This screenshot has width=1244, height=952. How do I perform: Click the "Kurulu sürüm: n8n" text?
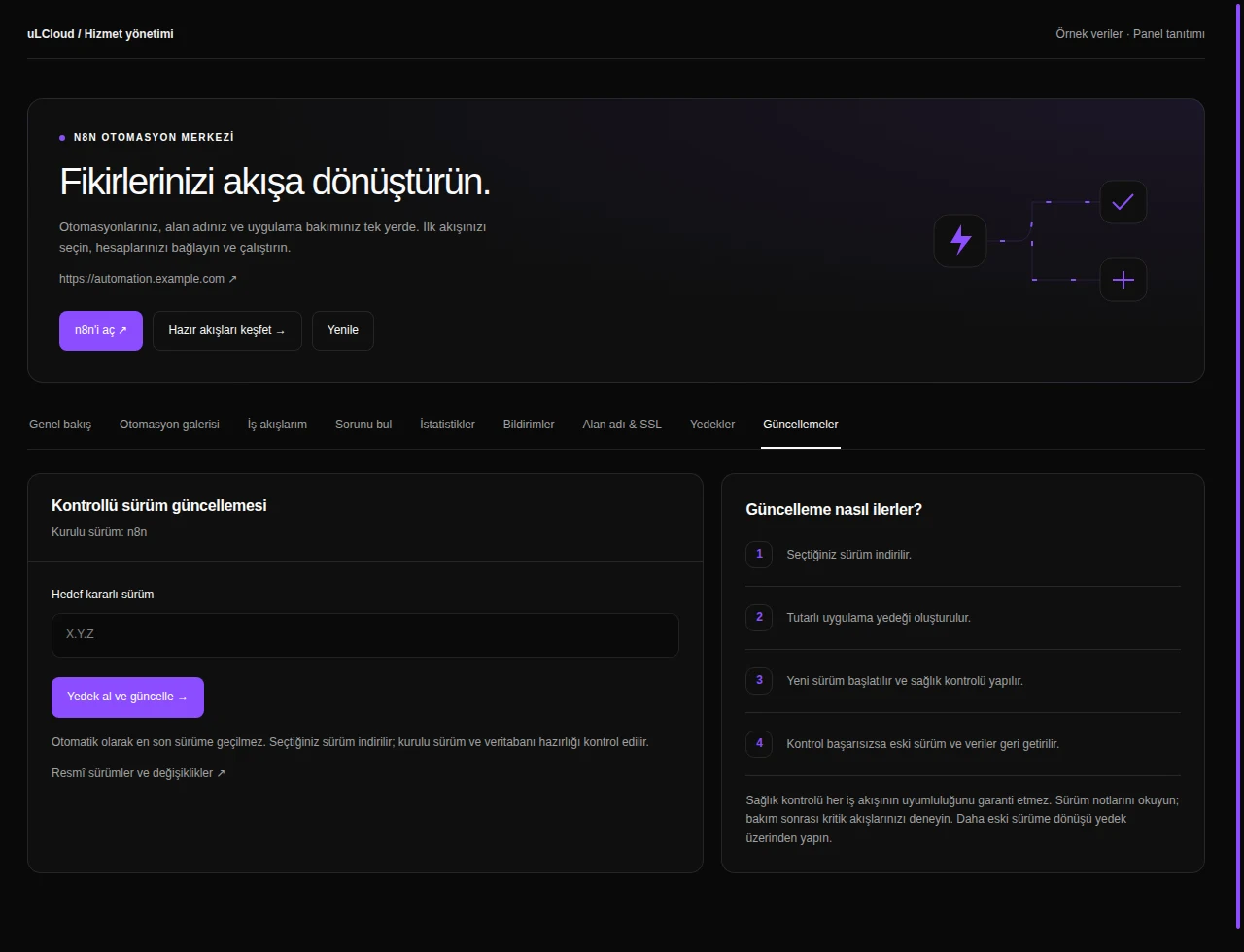(99, 532)
